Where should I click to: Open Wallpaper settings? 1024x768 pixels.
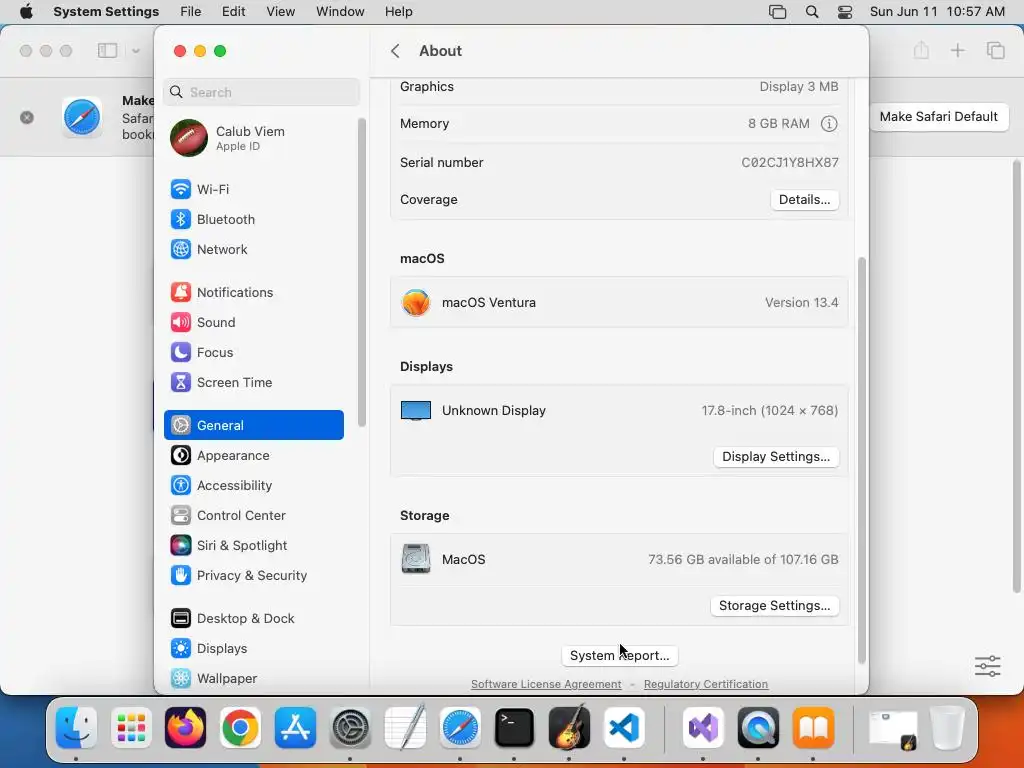253,679
